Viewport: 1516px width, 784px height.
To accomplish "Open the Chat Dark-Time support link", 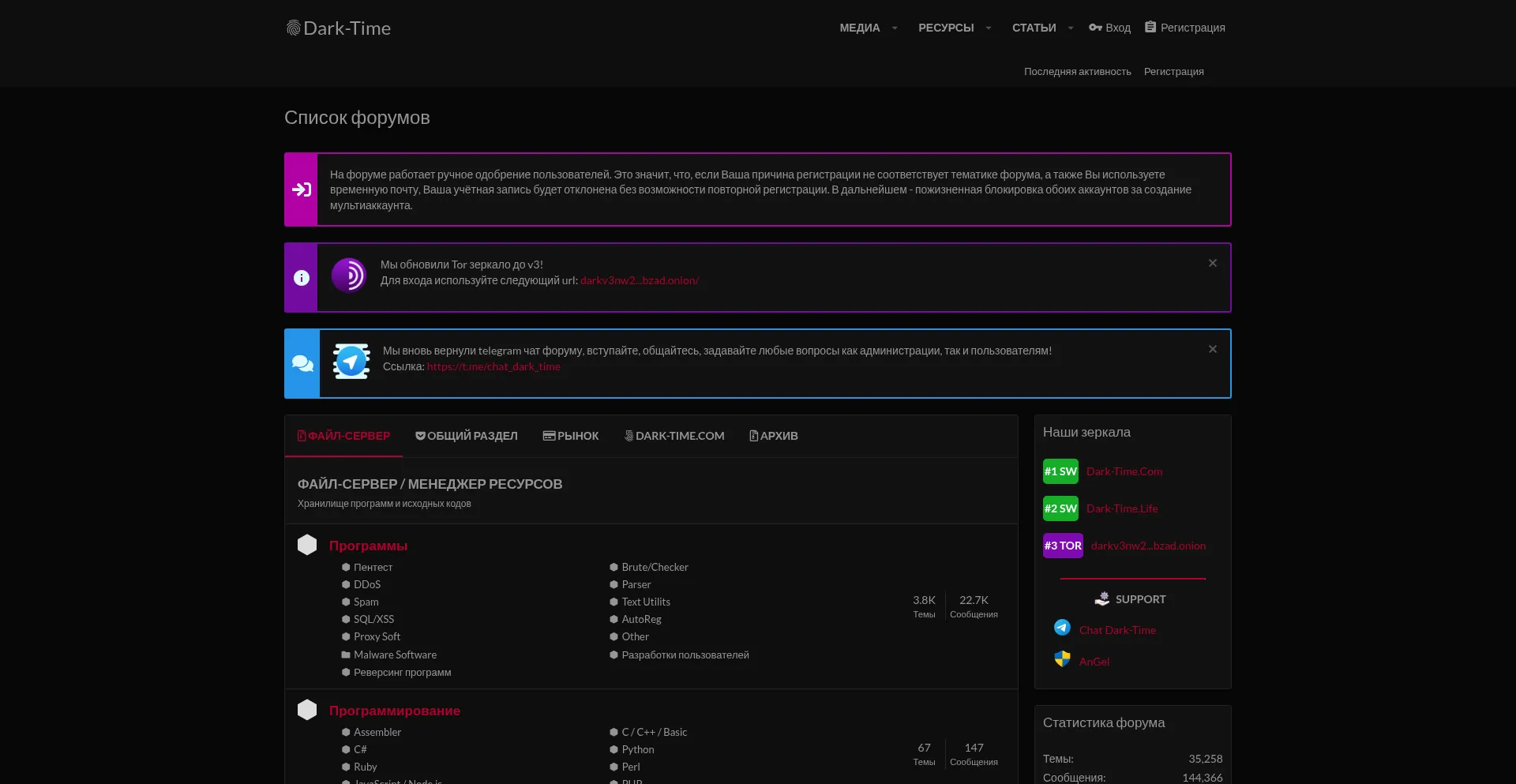I will pos(1117,630).
